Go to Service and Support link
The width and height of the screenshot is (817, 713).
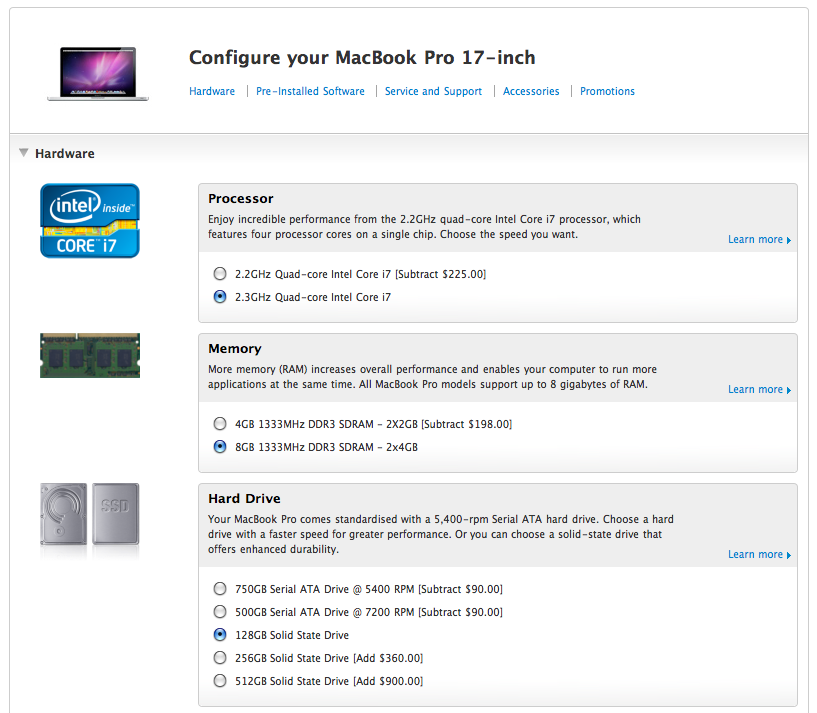(x=433, y=91)
